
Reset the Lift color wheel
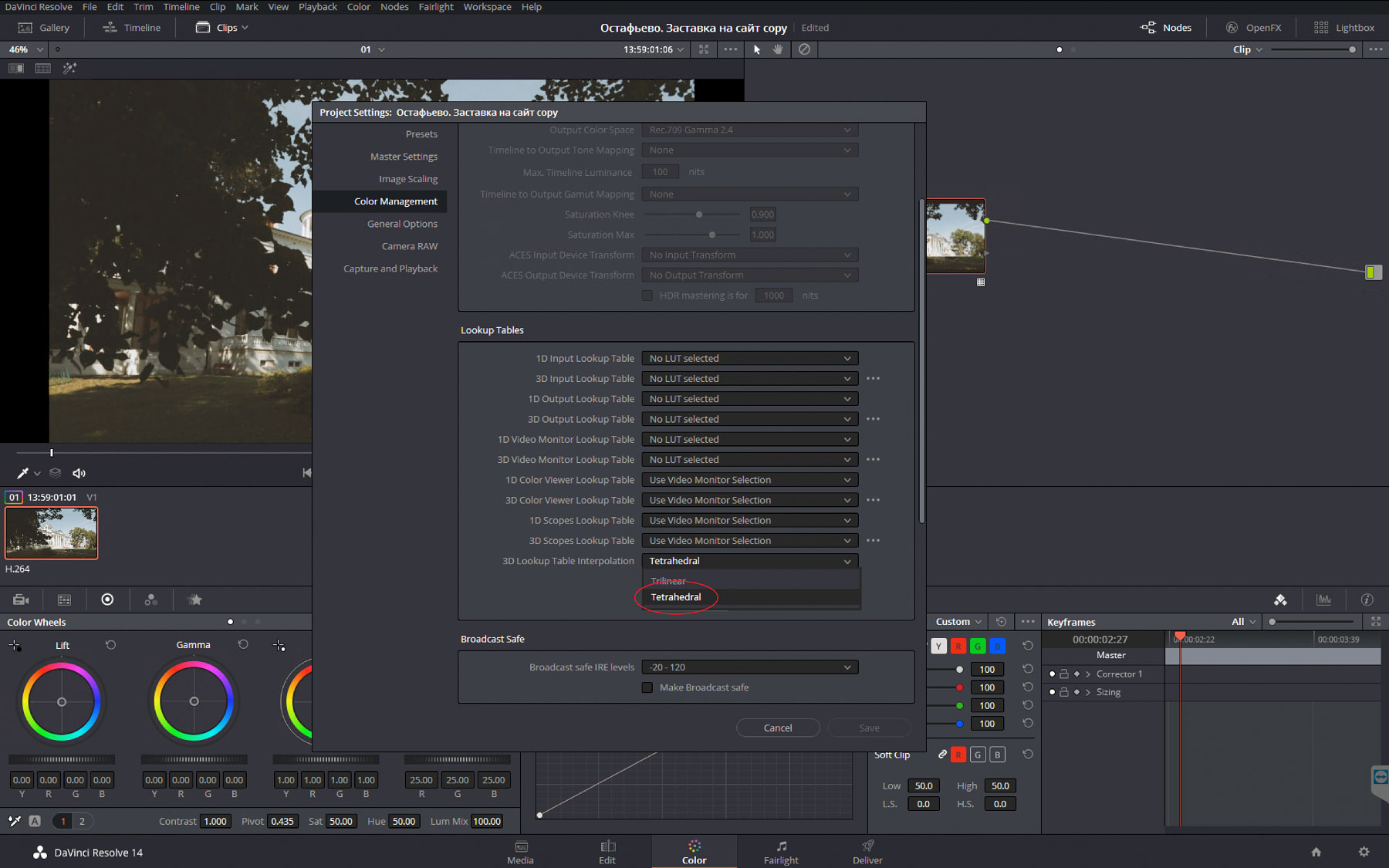click(110, 645)
